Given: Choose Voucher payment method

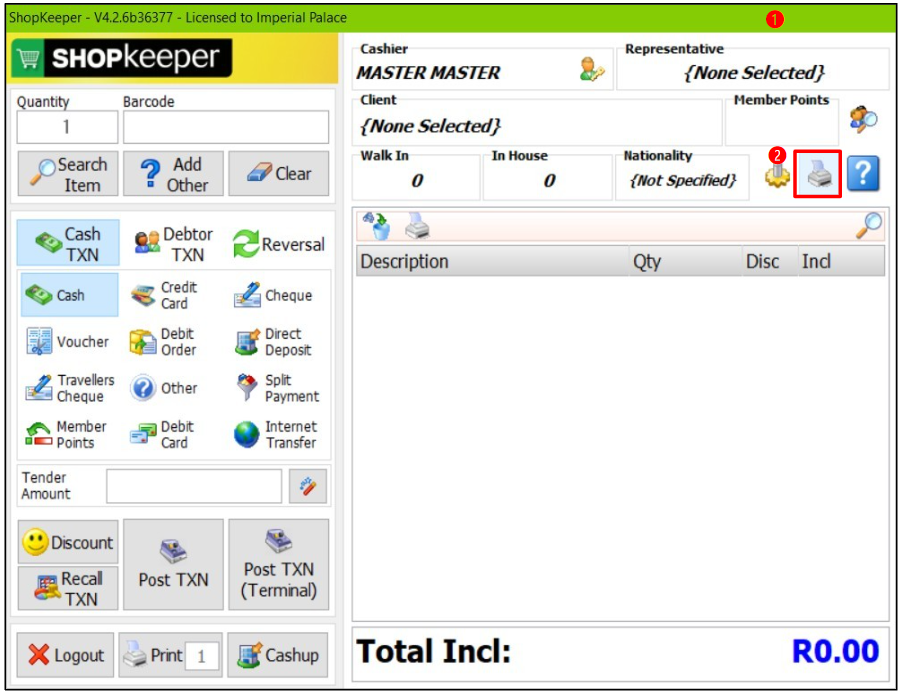Looking at the screenshot, I should pos(70,341).
